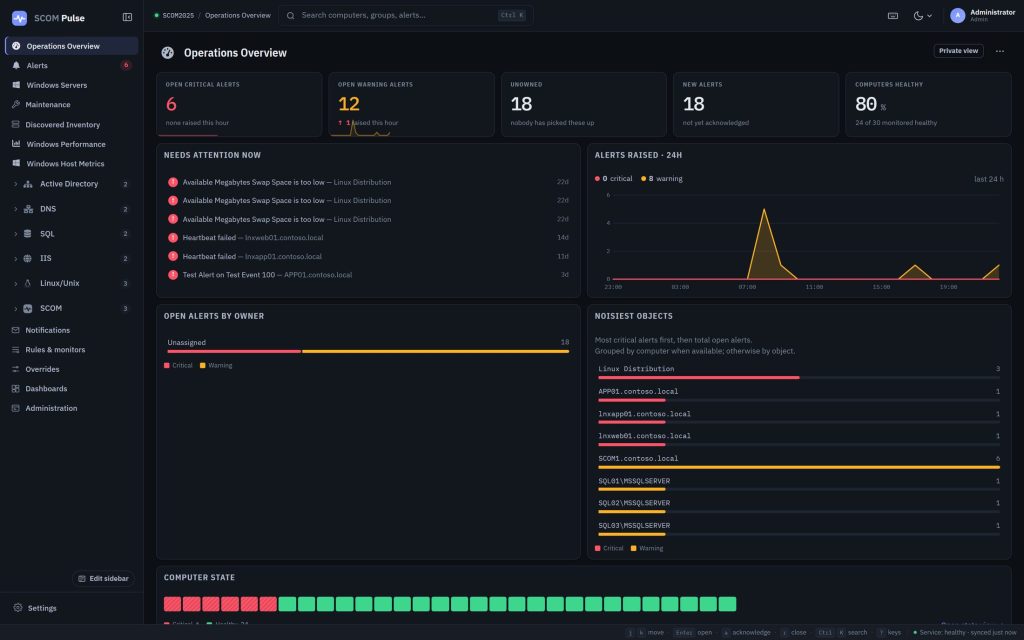The width and height of the screenshot is (1024, 640).
Task: Click the search computers, groups, alerts field
Action: point(406,15)
